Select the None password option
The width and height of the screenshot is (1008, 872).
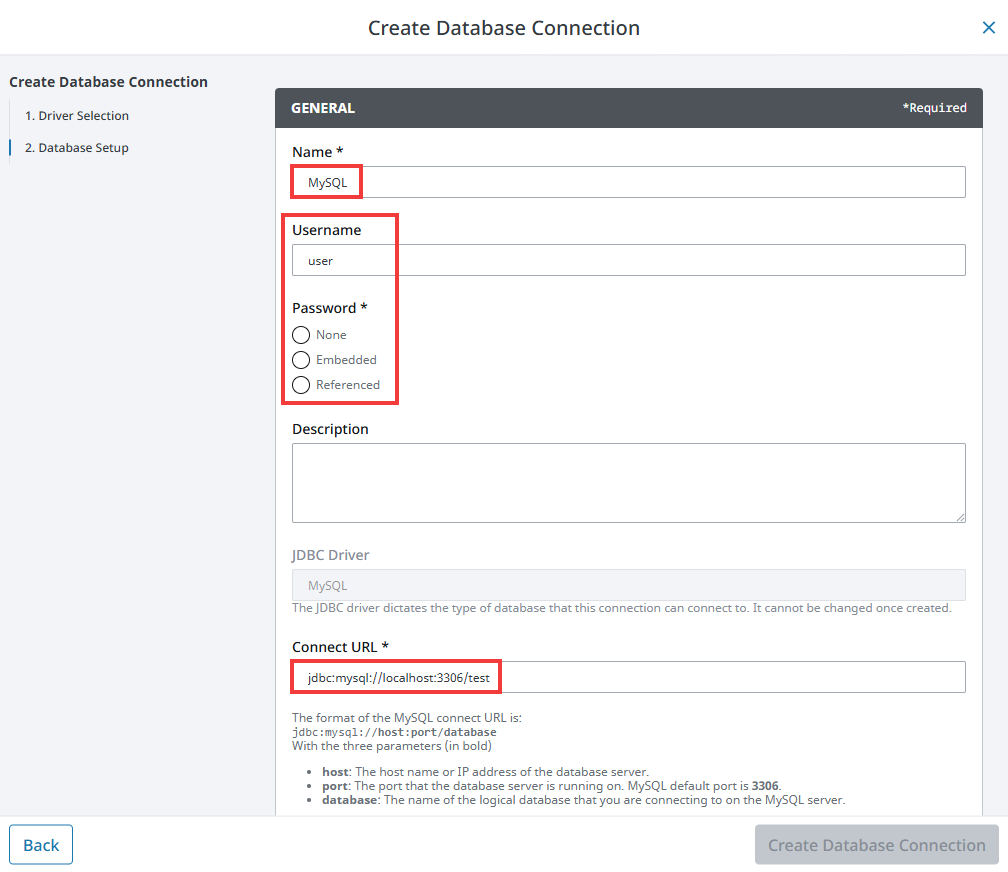point(301,335)
